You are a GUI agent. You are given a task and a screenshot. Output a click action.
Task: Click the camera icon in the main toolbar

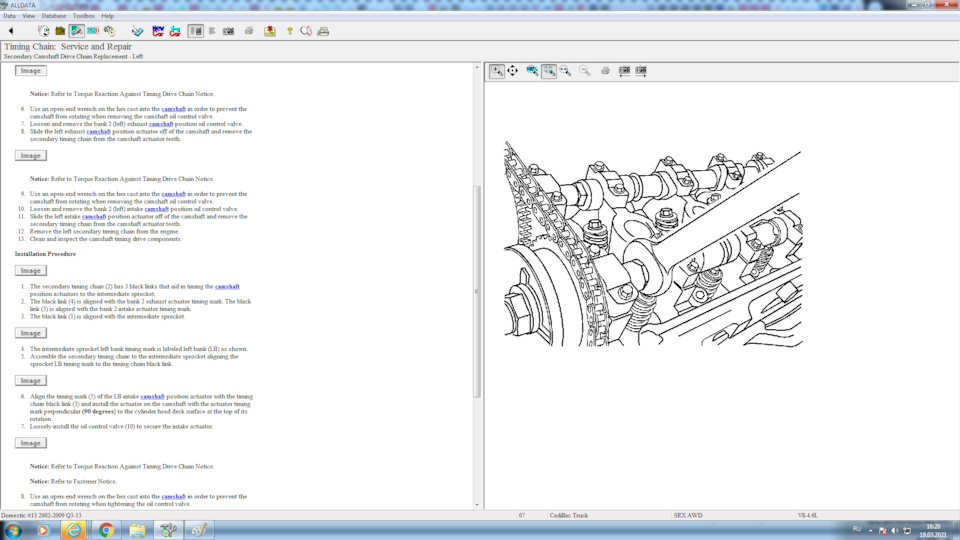[x=229, y=31]
